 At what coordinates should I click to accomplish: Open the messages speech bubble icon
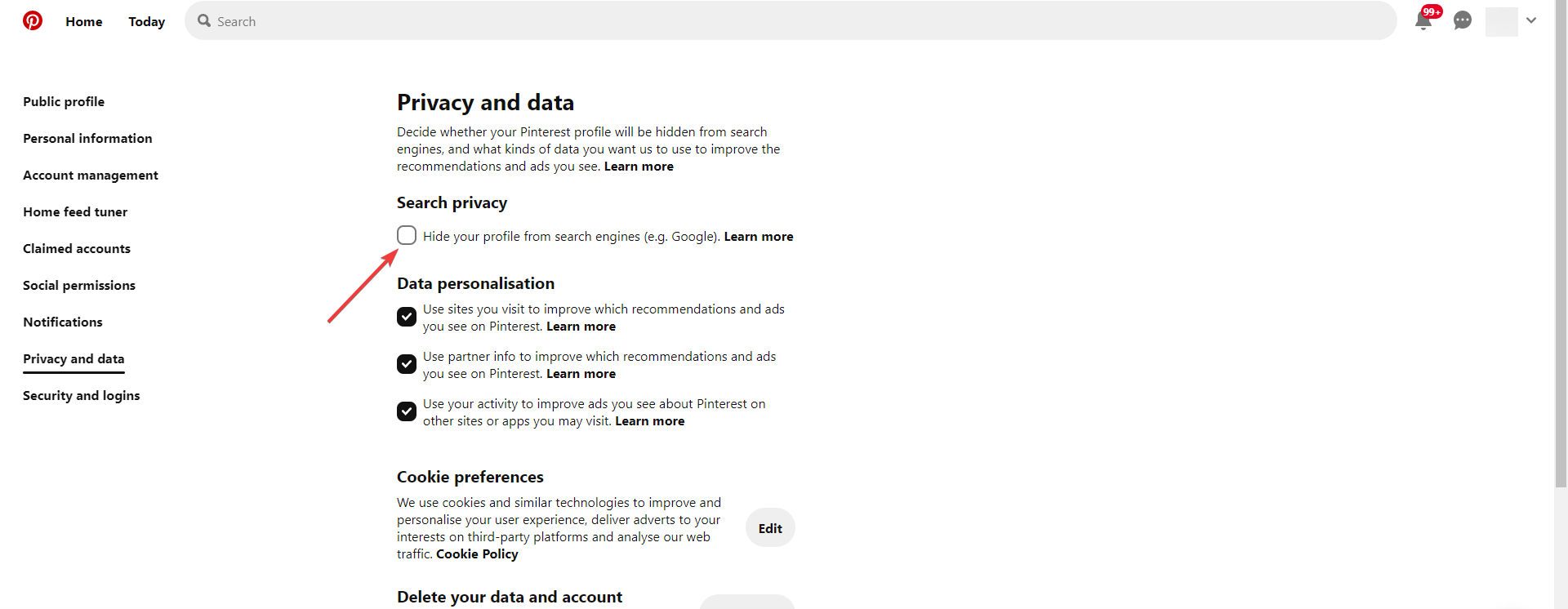click(x=1463, y=20)
